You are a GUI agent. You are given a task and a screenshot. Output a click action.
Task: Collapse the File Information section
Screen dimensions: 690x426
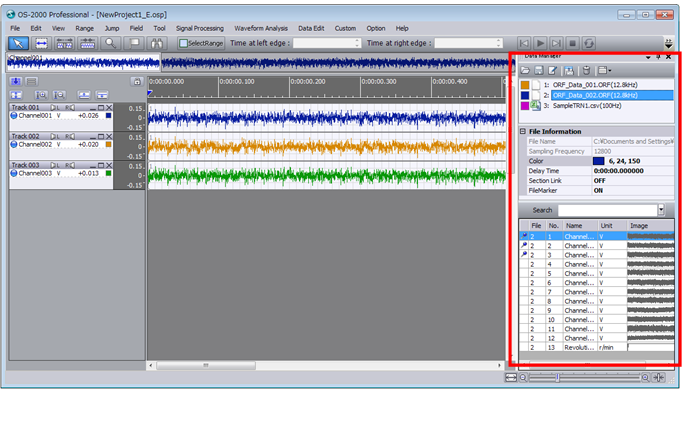click(522, 131)
